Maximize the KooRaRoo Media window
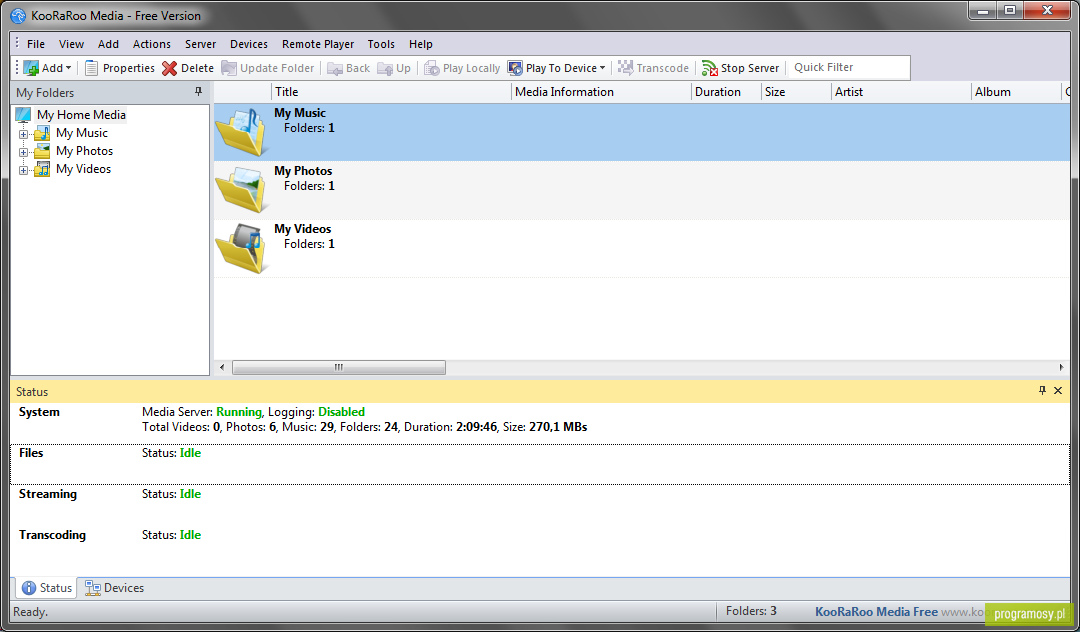The height and width of the screenshot is (632, 1080). click(x=1010, y=11)
